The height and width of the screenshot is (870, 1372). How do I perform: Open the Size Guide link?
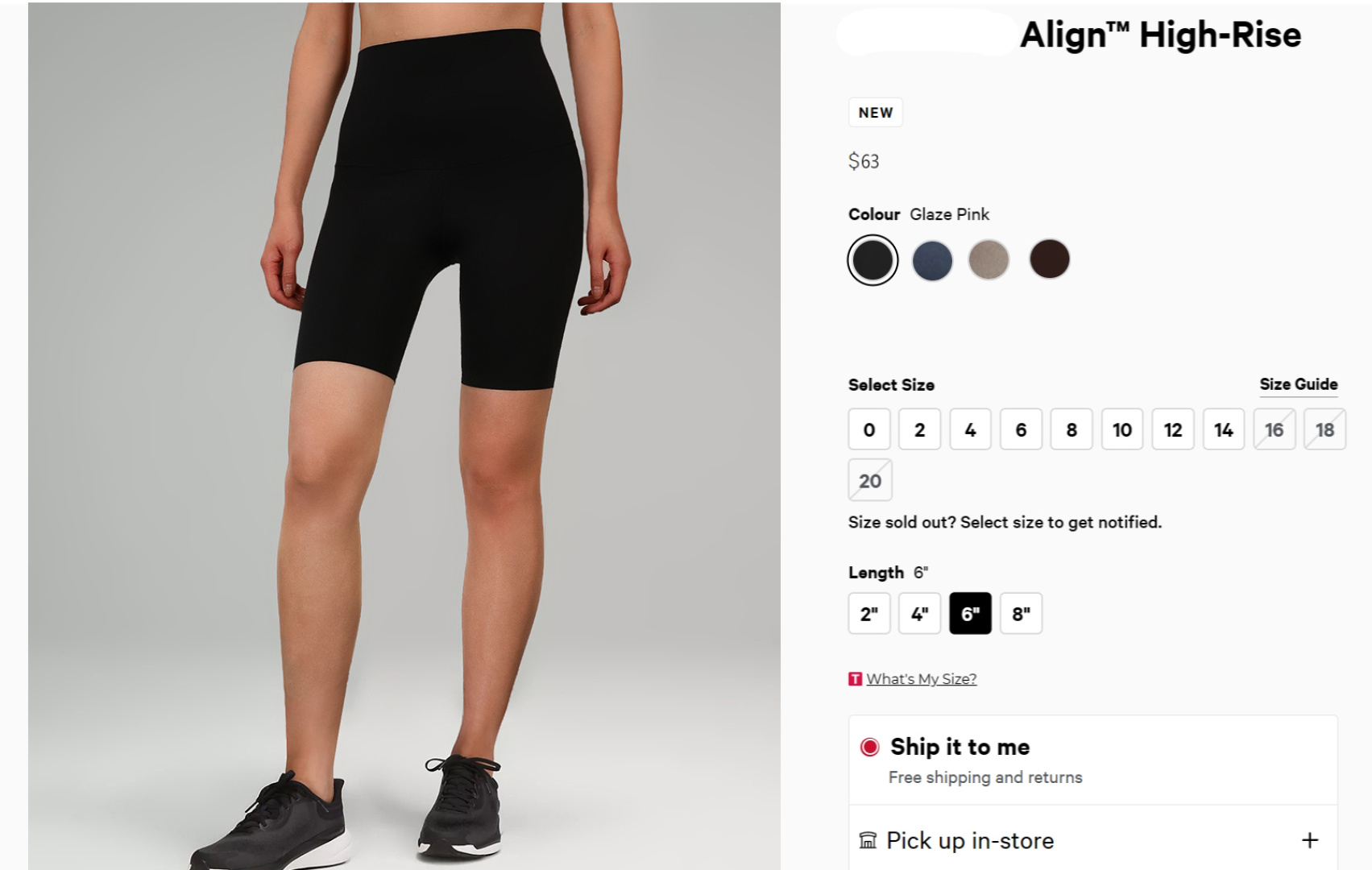coord(1299,384)
